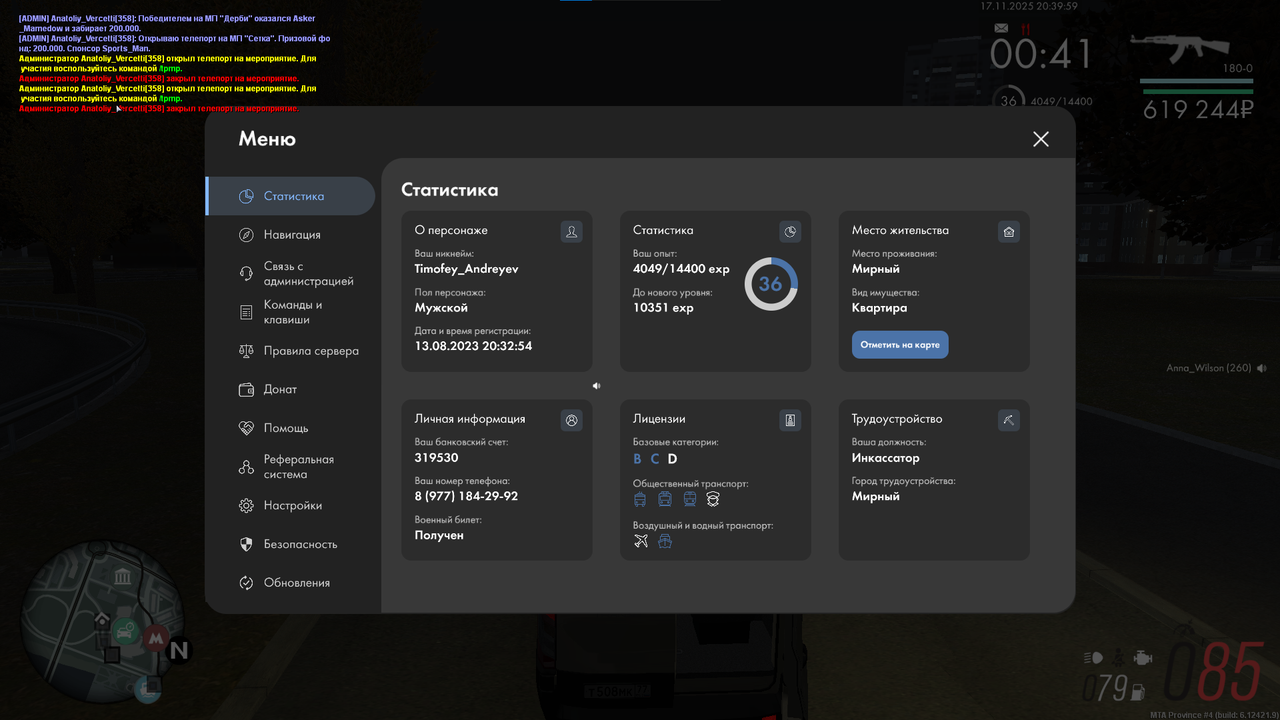
Task: Click the 00:41 timer in the HUD
Action: [x=1041, y=55]
